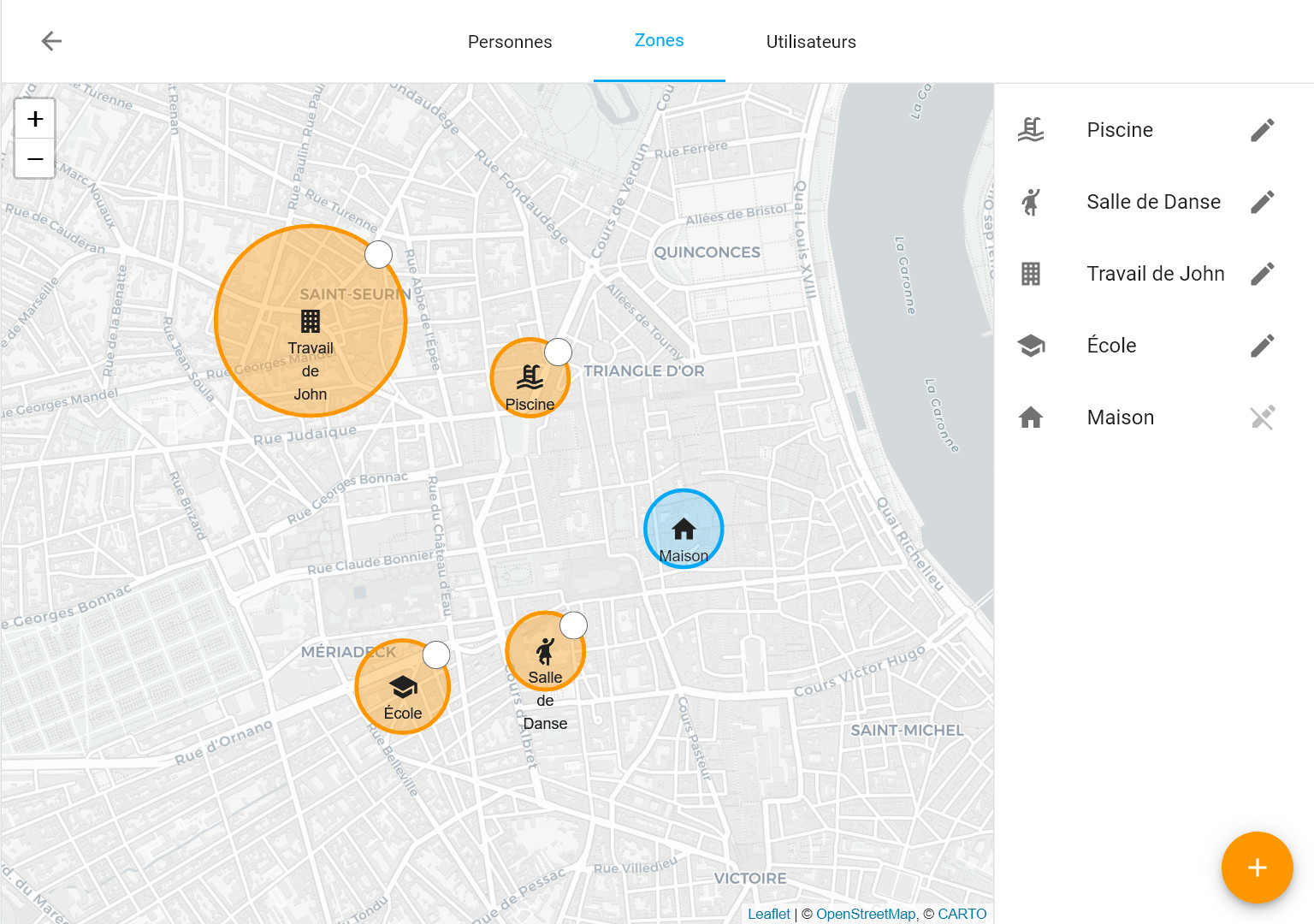The height and width of the screenshot is (924, 1314).
Task: Open the OpenStreetMap attribution link
Action: (x=866, y=914)
